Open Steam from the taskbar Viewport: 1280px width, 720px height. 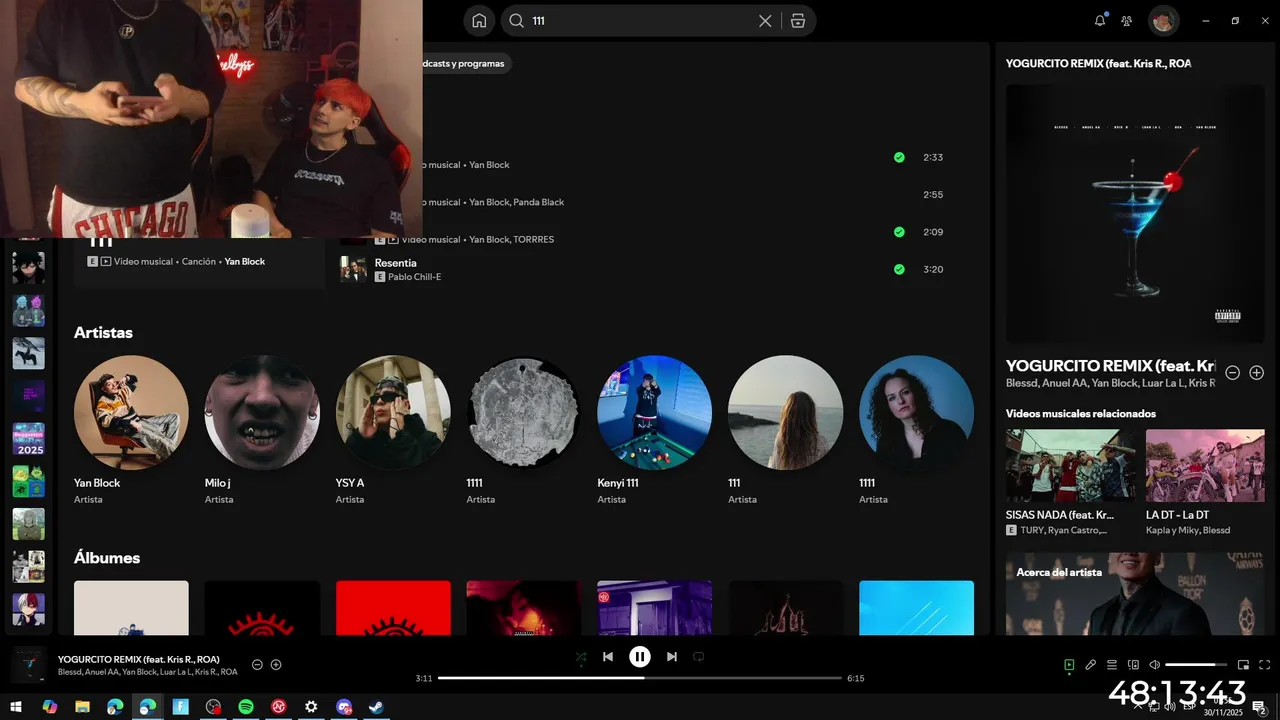(x=376, y=706)
